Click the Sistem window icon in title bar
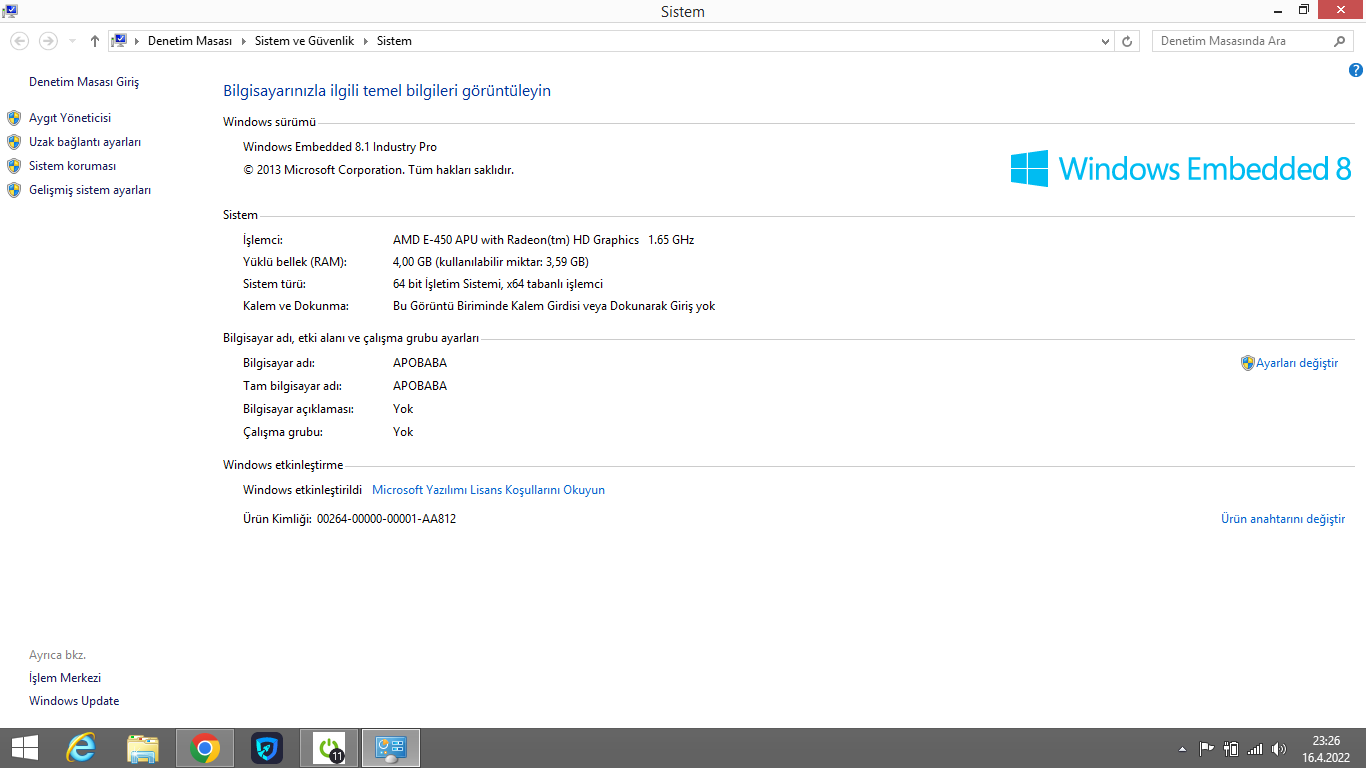 click(10, 11)
